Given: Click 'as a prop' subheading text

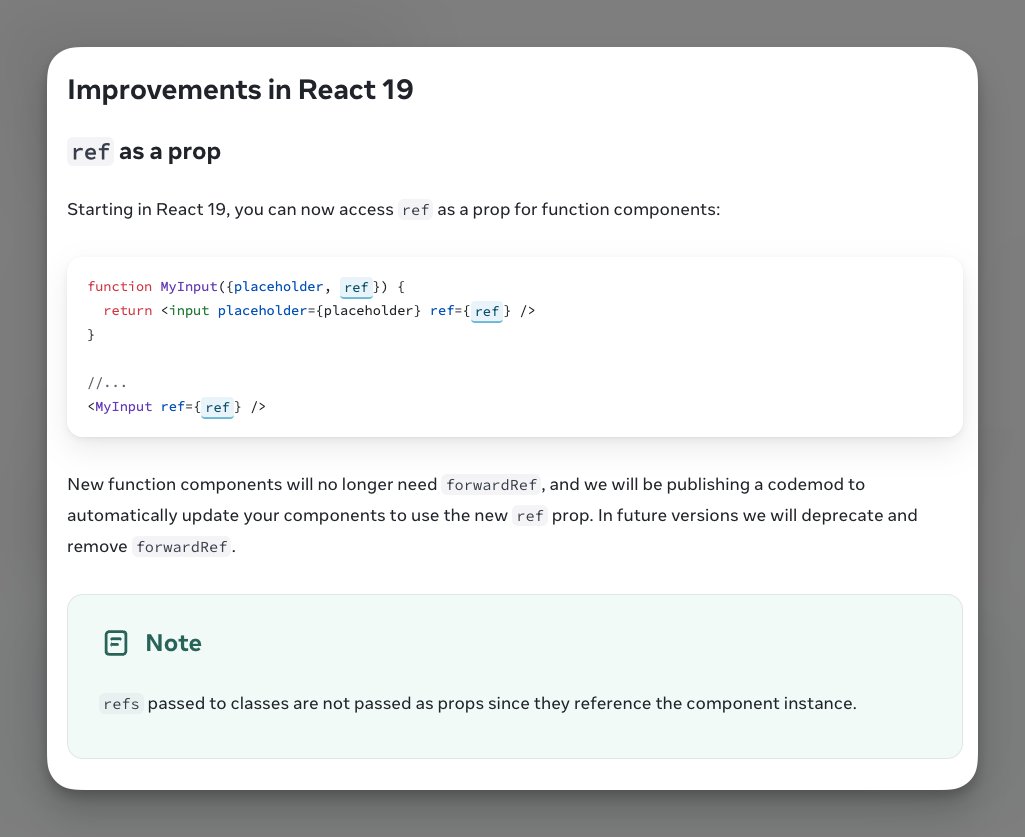Looking at the screenshot, I should tap(170, 152).
